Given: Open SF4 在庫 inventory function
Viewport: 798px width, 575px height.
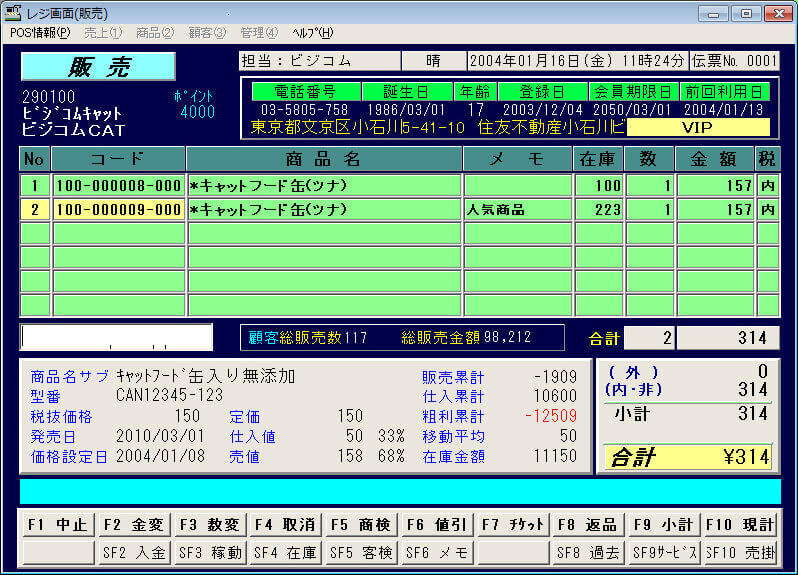Looking at the screenshot, I should tap(286, 552).
